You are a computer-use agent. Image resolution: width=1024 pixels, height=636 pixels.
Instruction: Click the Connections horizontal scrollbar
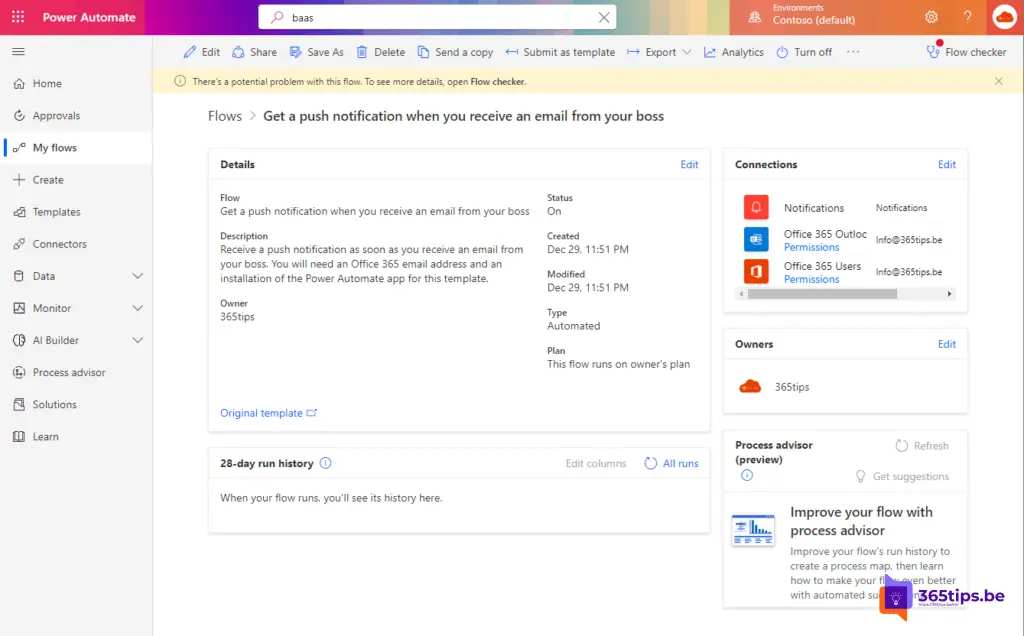click(820, 294)
